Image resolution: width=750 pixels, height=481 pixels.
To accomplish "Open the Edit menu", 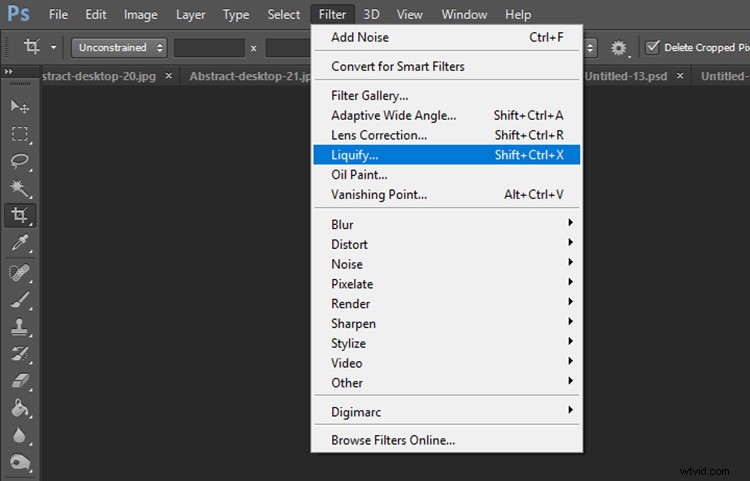I will [x=96, y=15].
